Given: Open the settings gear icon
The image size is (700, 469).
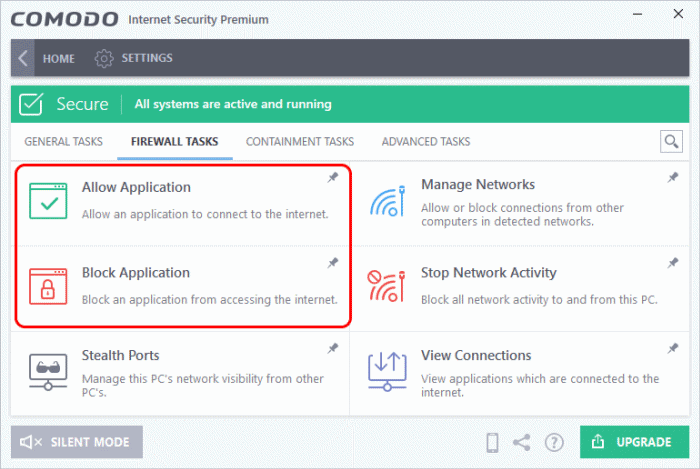Looking at the screenshot, I should pos(104,58).
